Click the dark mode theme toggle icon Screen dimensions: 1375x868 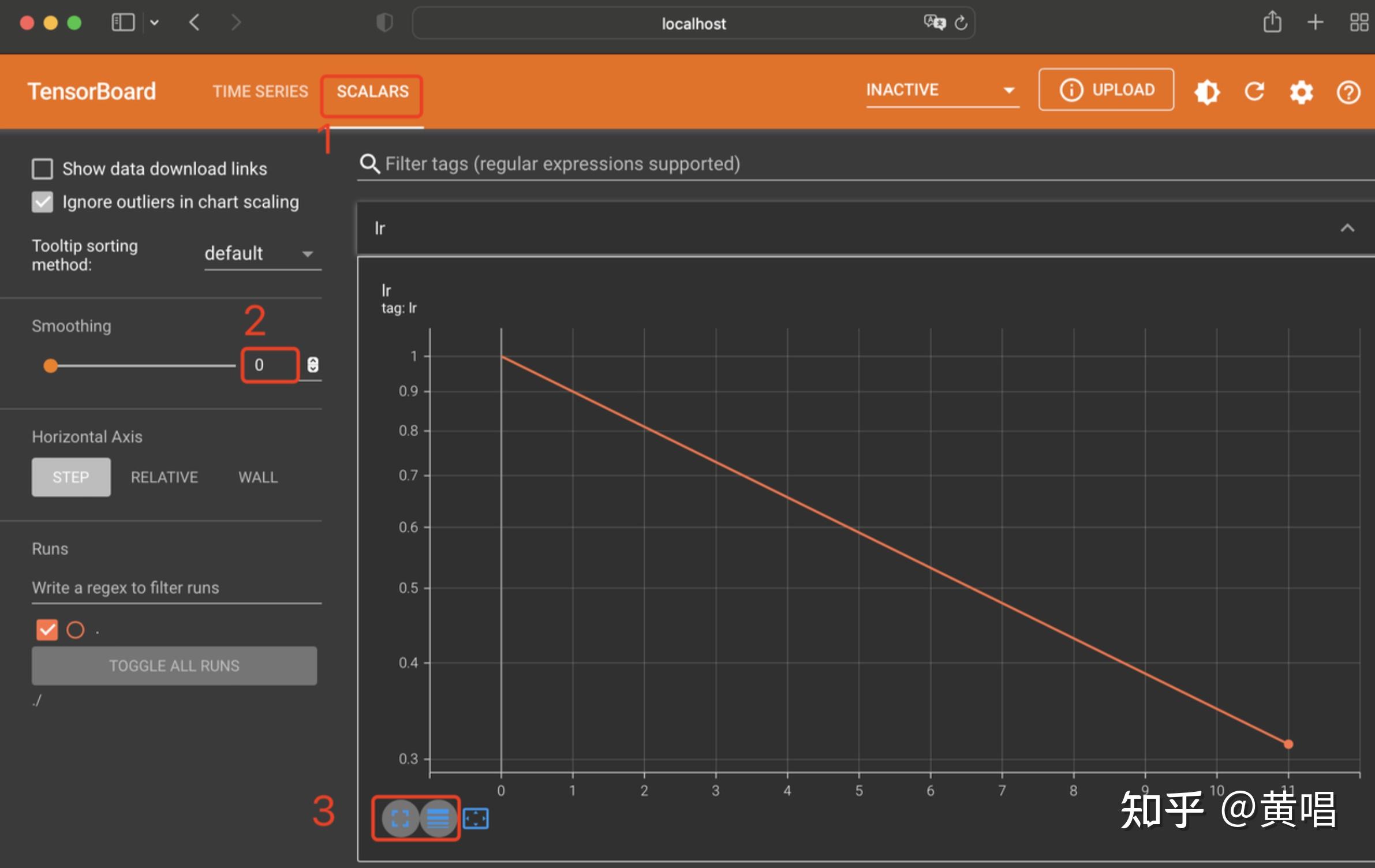pos(1206,92)
